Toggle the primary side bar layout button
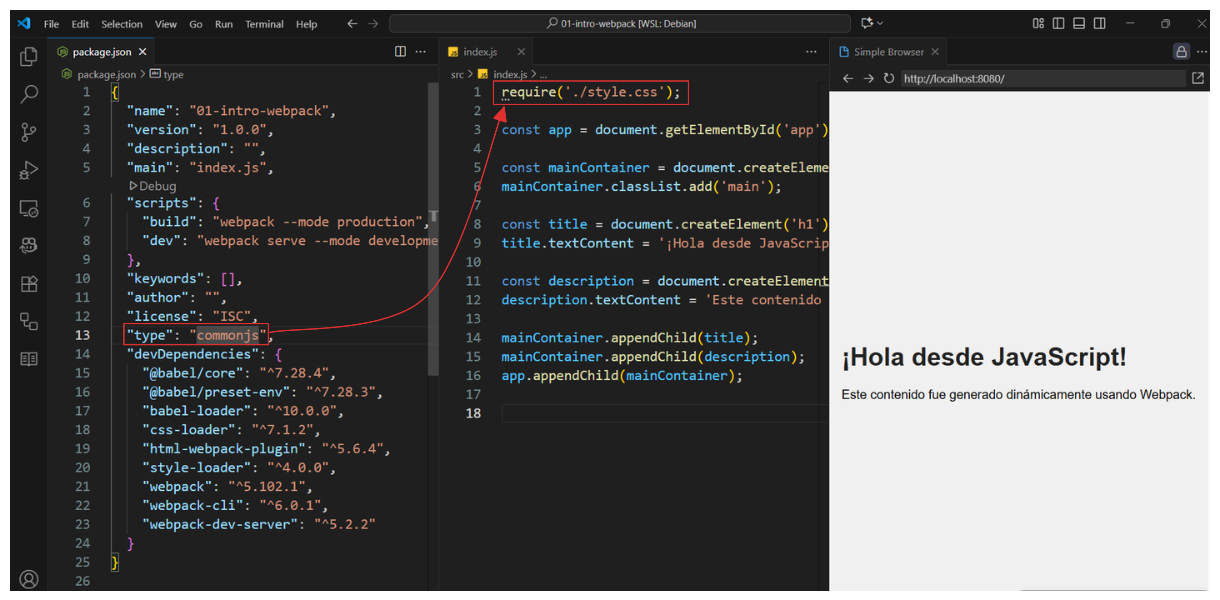This screenshot has width=1220, height=600. pos(1059,24)
